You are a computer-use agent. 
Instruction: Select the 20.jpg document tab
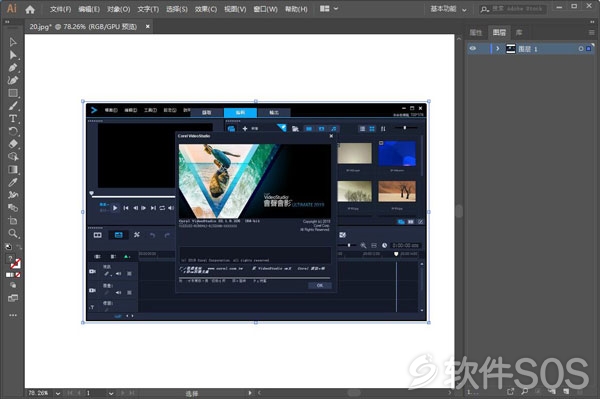tap(83, 26)
